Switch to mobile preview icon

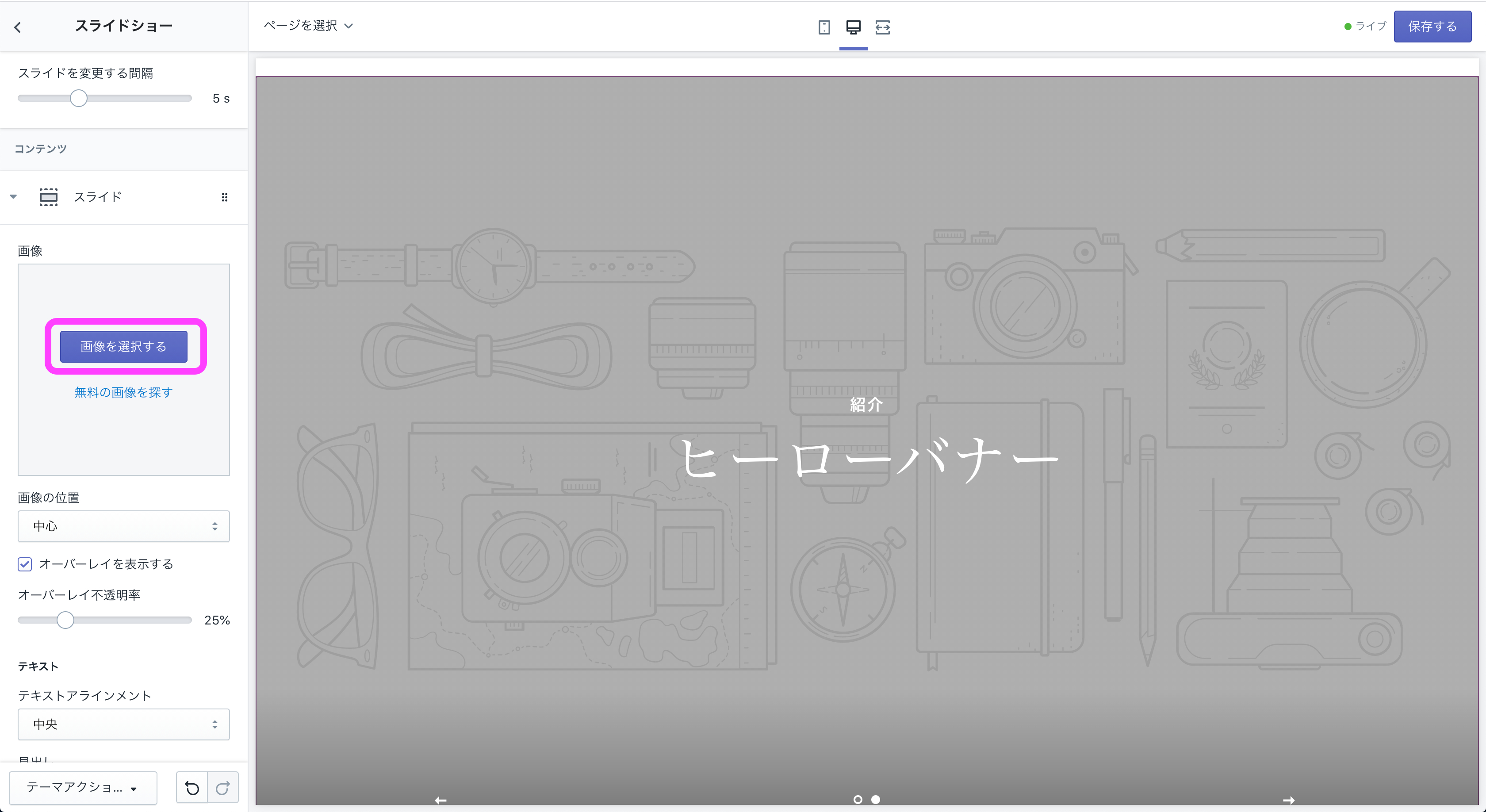[x=824, y=27]
